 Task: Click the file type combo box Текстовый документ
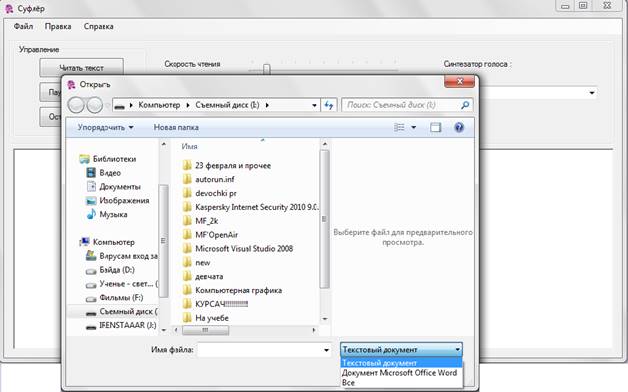click(x=401, y=350)
